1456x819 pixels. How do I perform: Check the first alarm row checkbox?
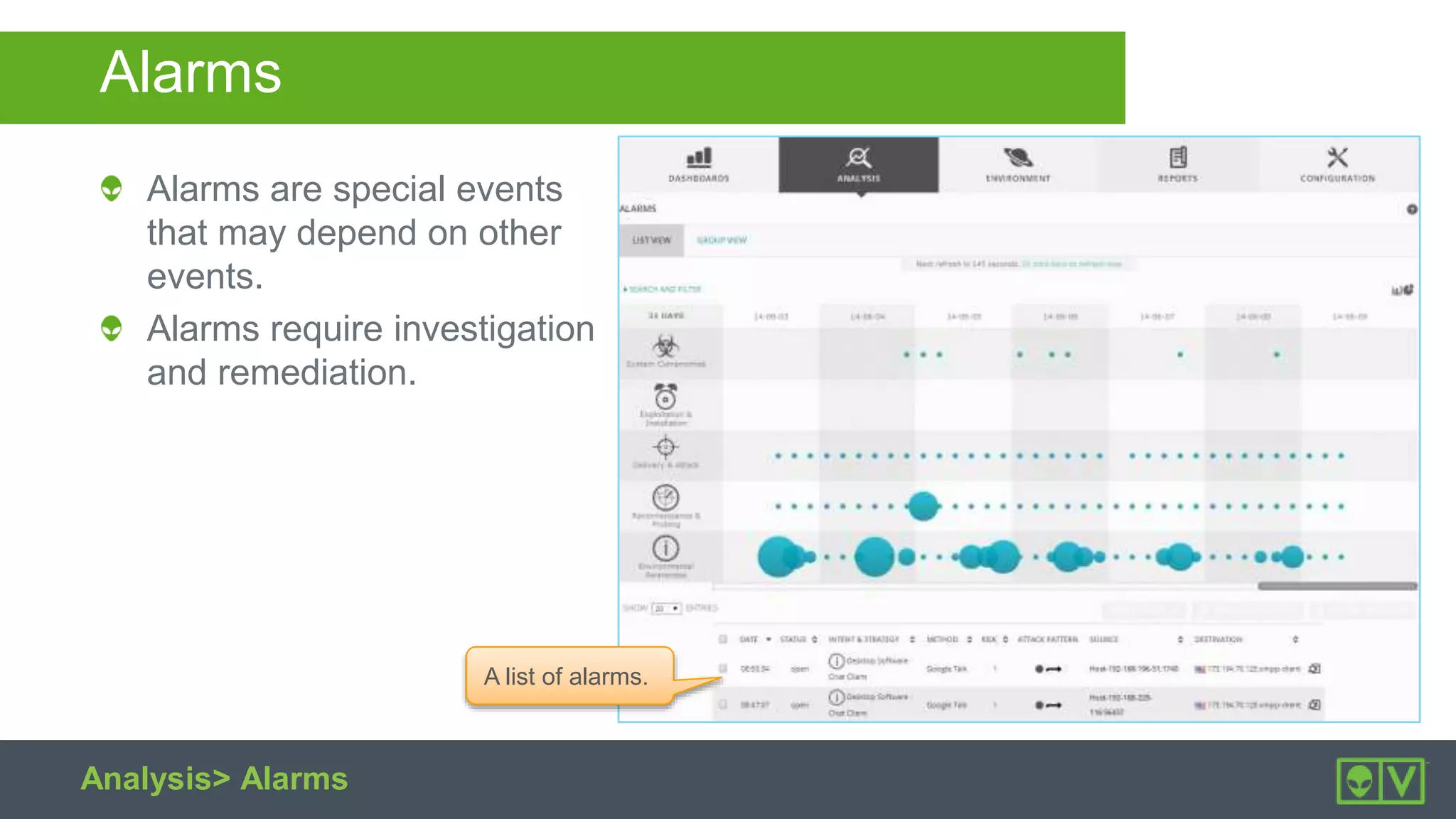click(x=723, y=668)
